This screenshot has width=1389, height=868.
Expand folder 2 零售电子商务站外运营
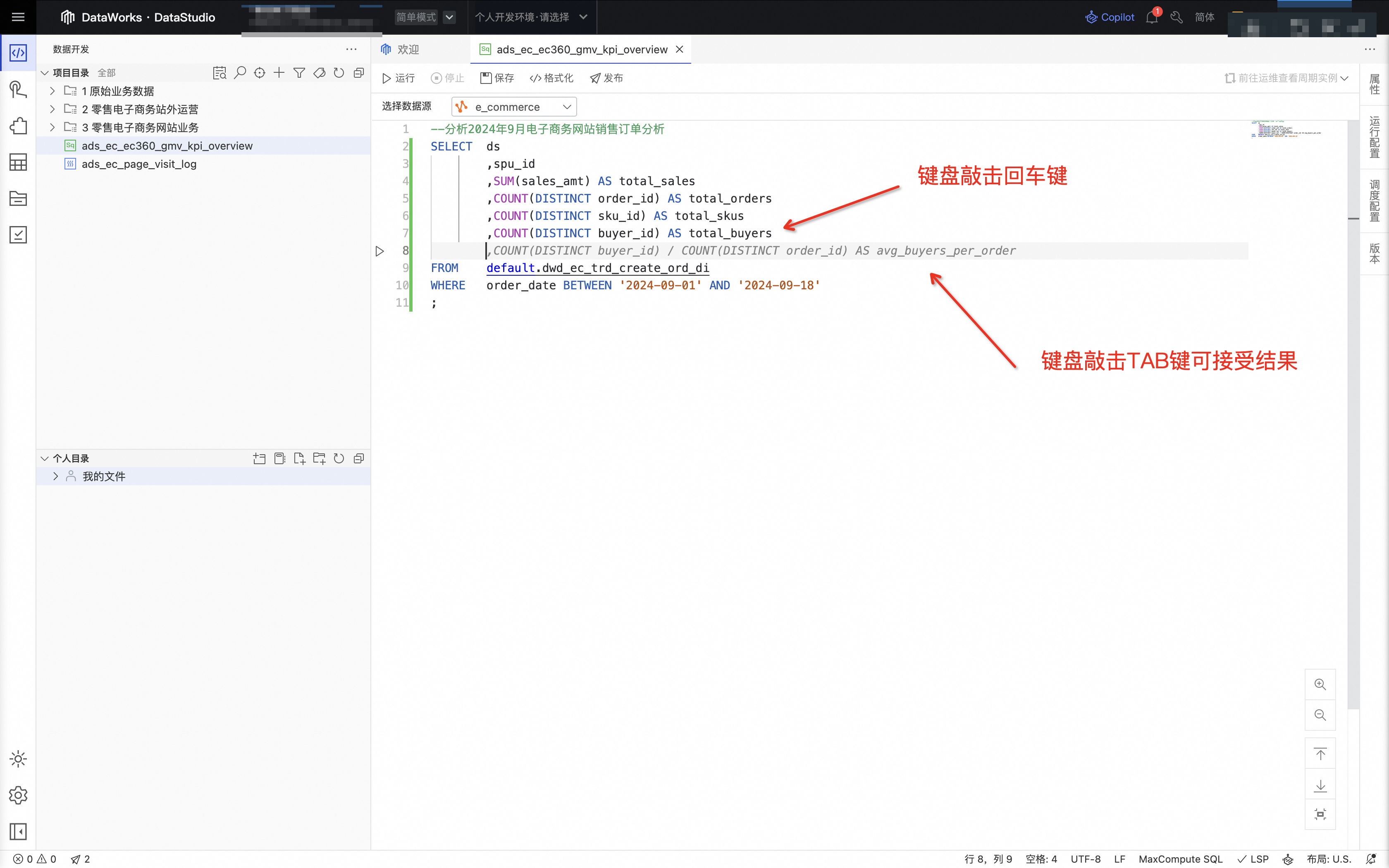(52, 109)
